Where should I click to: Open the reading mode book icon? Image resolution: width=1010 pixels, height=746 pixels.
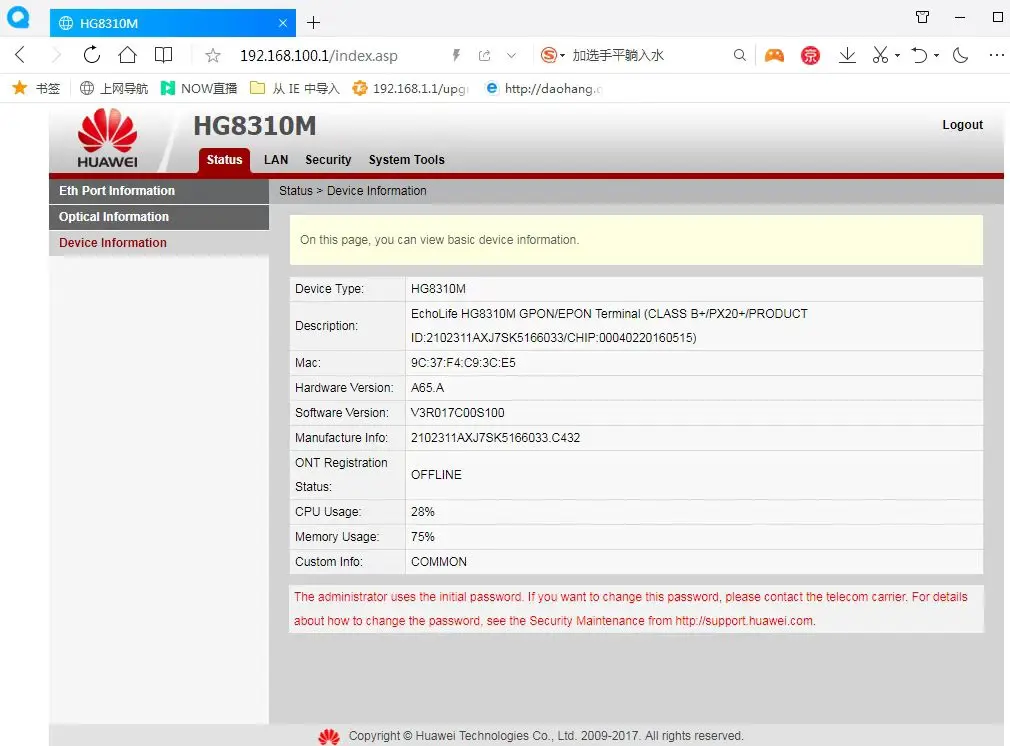(164, 55)
